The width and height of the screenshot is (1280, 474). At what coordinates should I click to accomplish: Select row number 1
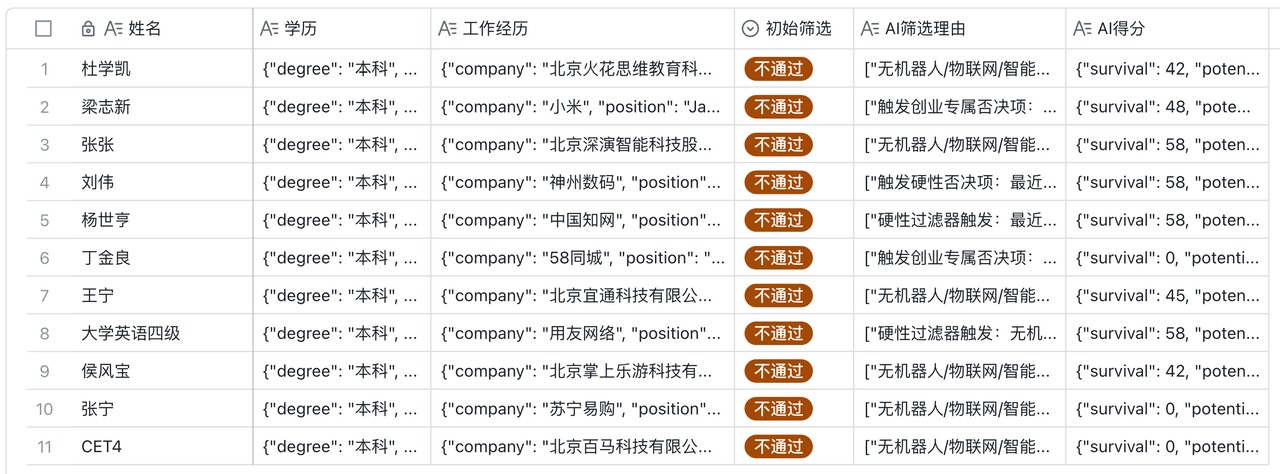[44, 69]
